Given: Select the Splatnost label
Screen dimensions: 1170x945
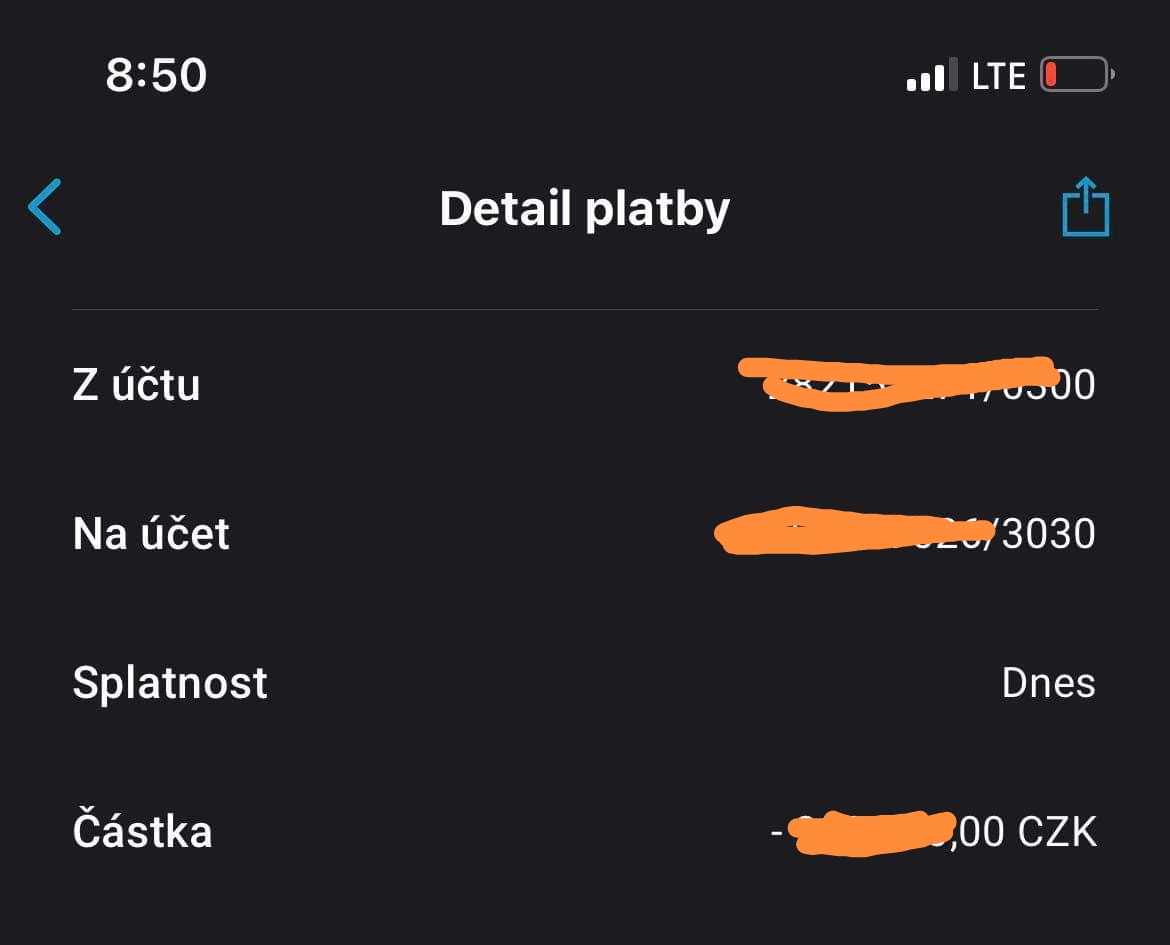Looking at the screenshot, I should [x=170, y=683].
